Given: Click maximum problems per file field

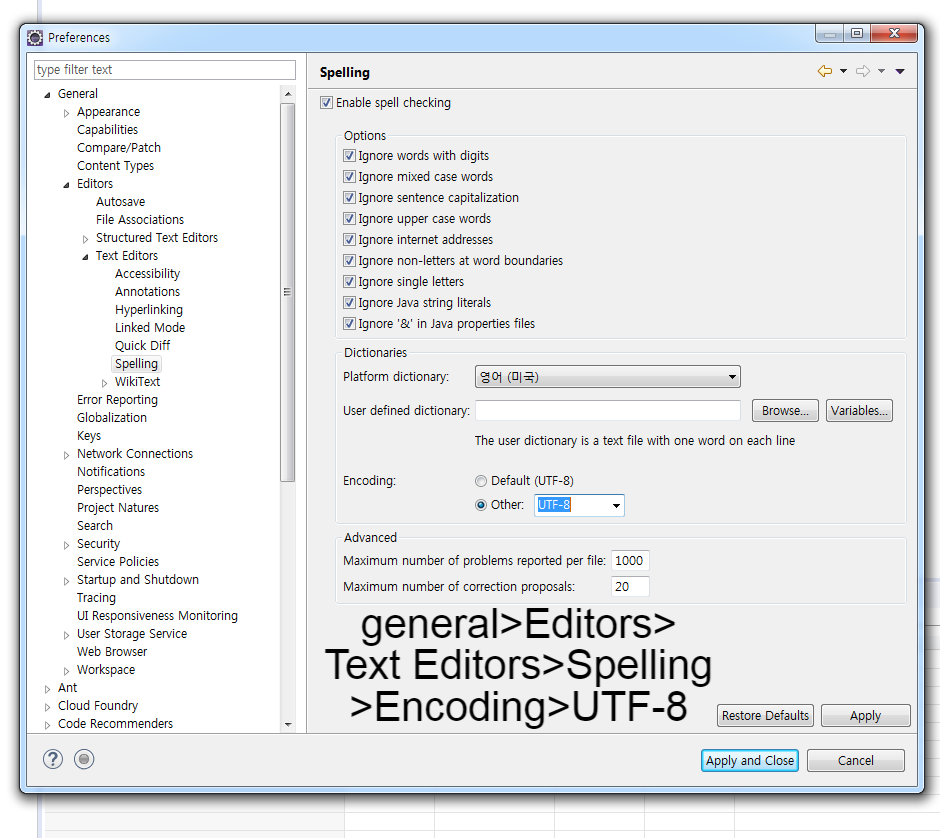Looking at the screenshot, I should click(630, 560).
